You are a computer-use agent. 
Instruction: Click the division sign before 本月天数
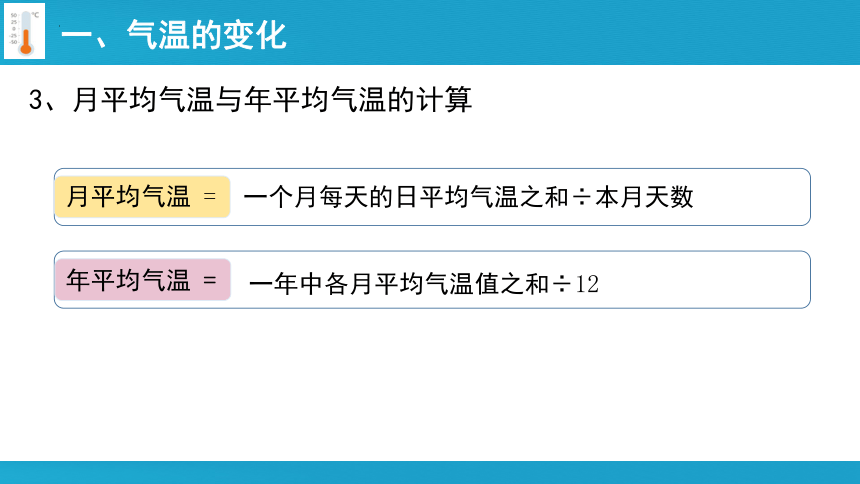click(x=581, y=197)
